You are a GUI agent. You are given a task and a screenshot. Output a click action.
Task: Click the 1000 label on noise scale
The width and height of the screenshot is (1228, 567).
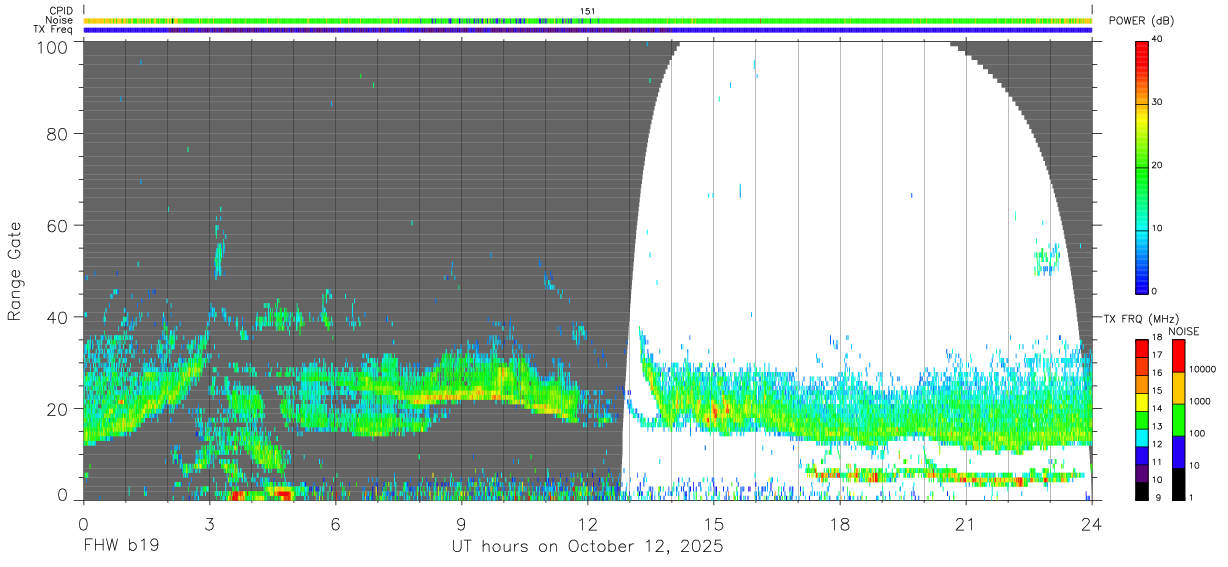pyautogui.click(x=1199, y=401)
